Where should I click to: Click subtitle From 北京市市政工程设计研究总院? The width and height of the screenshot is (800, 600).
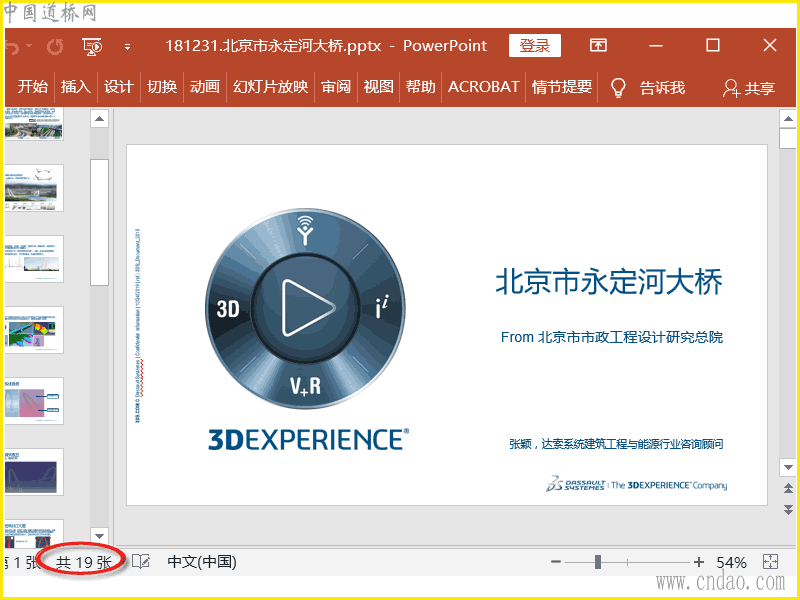(612, 337)
